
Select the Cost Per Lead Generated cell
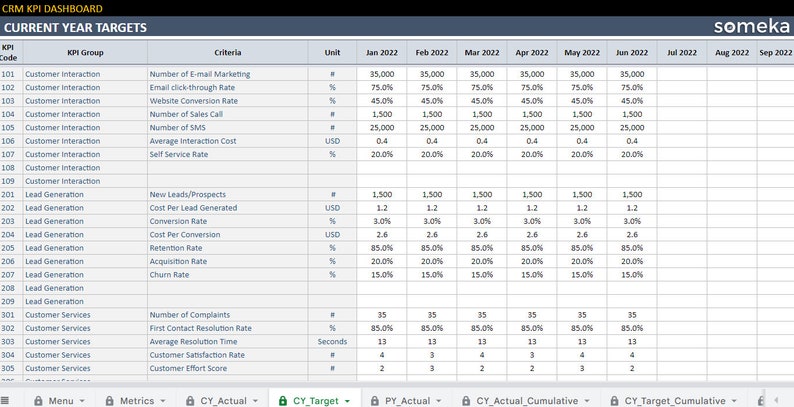pos(227,208)
